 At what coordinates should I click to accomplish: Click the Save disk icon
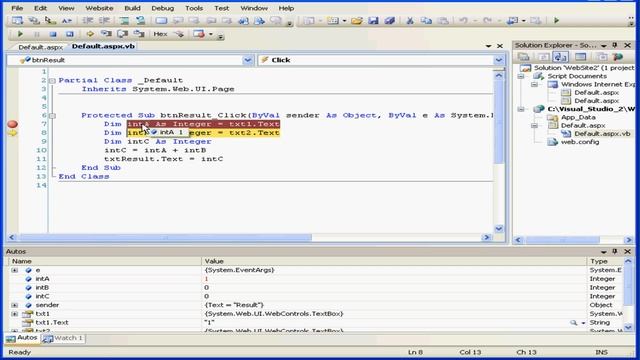[373, 20]
